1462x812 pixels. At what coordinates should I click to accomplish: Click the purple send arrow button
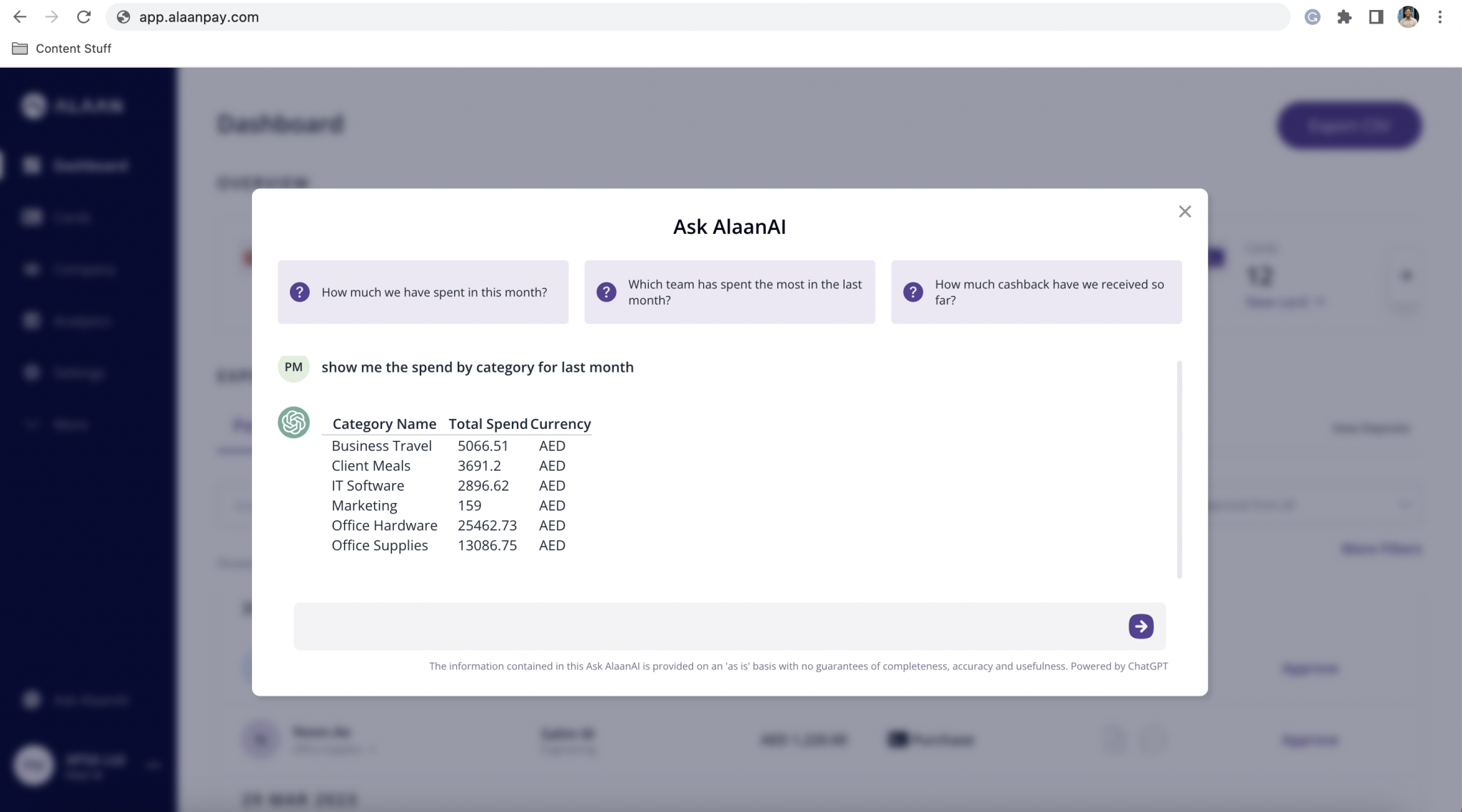pyautogui.click(x=1141, y=626)
